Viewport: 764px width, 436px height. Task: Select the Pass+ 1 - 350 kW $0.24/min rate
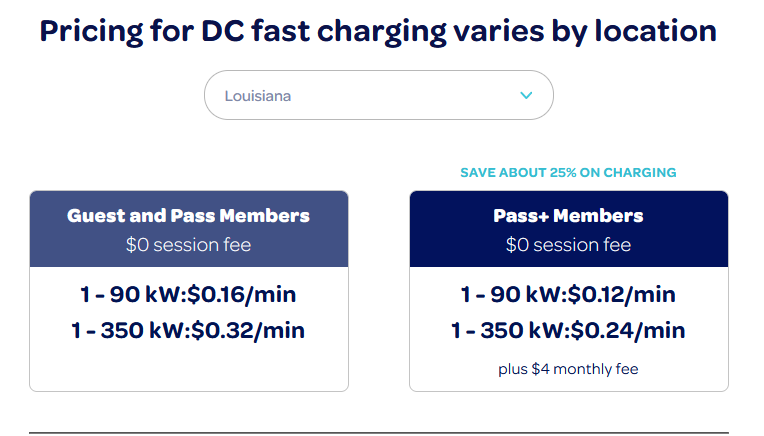[568, 330]
